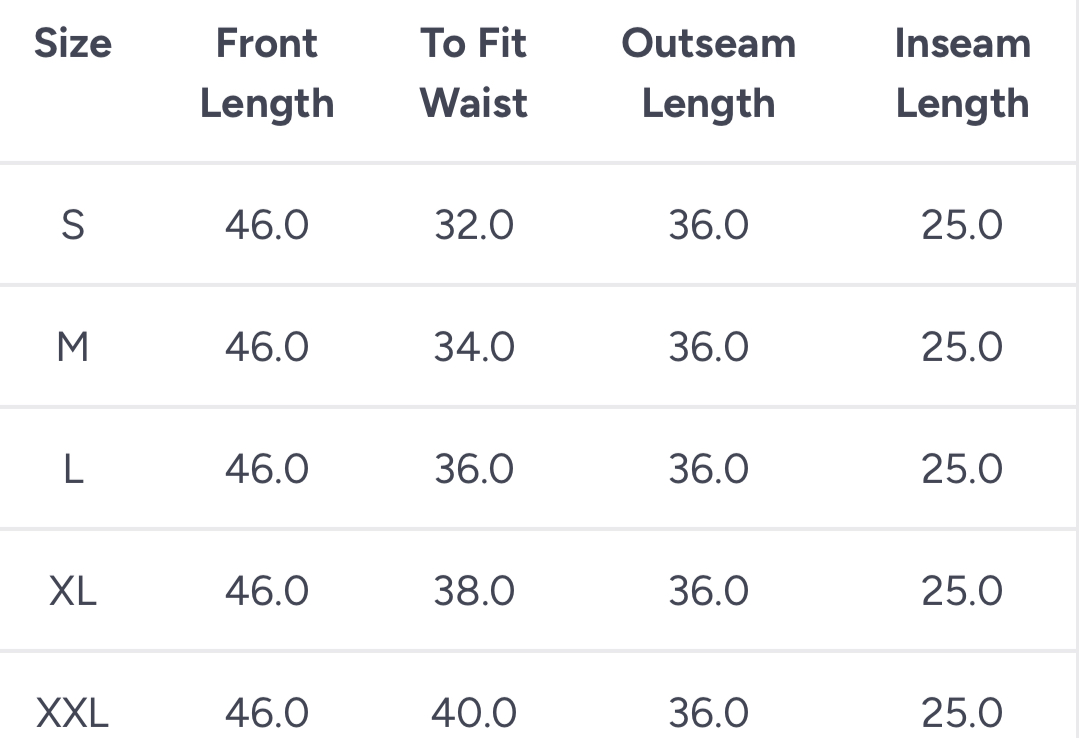The height and width of the screenshot is (738, 1079).
Task: Select the front length for size XL
Action: [x=267, y=592]
